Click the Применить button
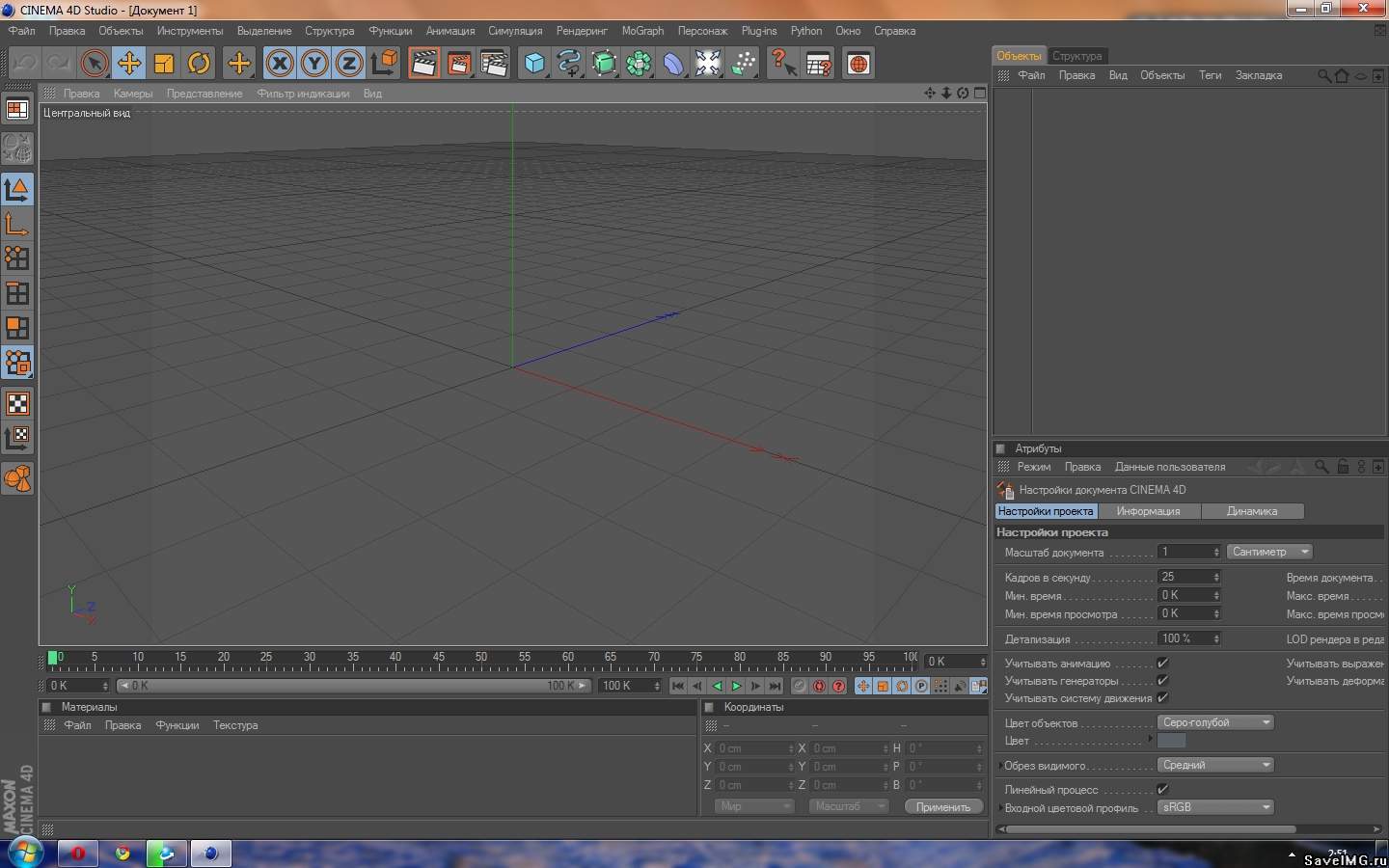The width and height of the screenshot is (1389, 868). (943, 806)
